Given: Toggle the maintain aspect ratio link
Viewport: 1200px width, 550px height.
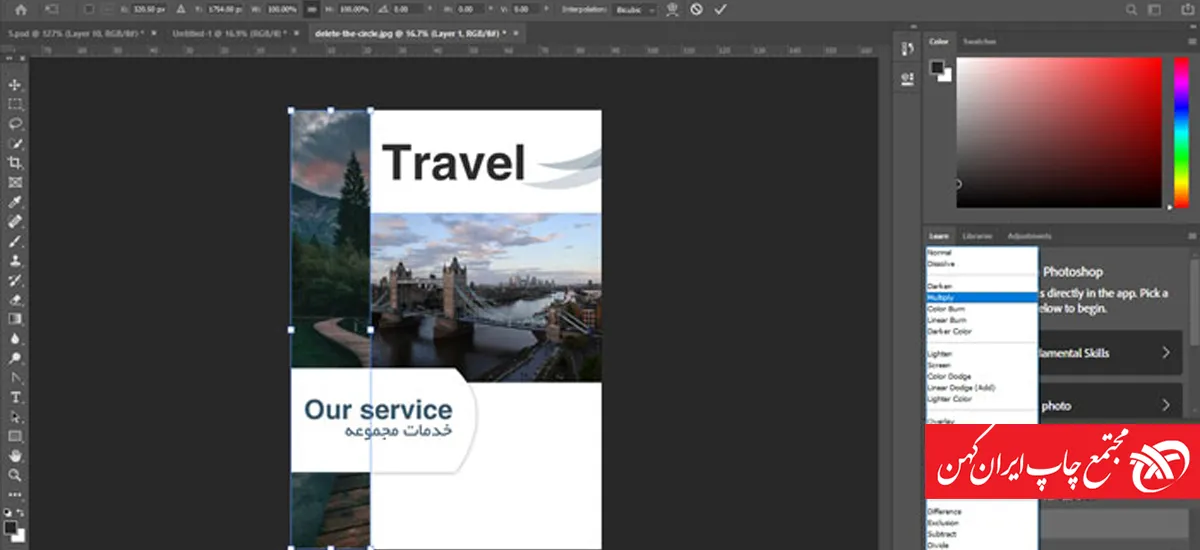Looking at the screenshot, I should tap(311, 9).
